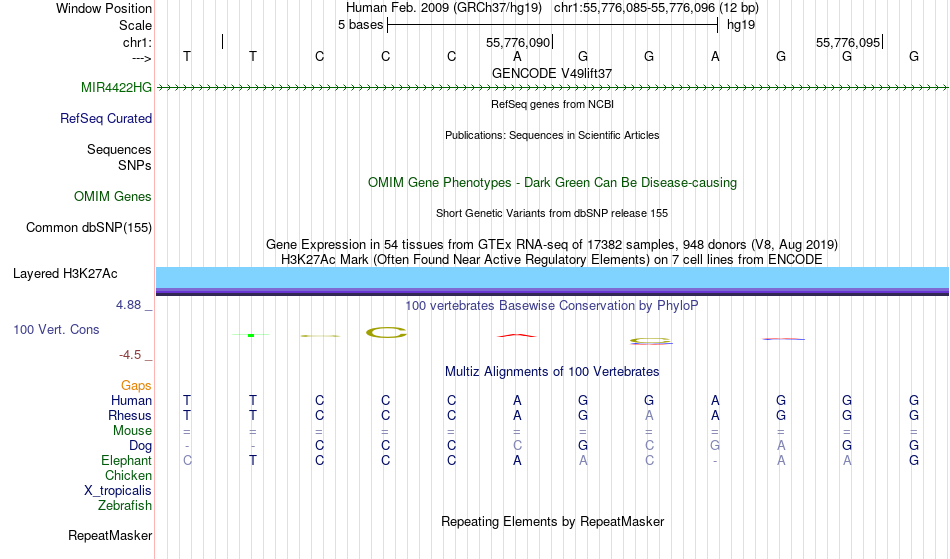Click the Window Position label
The width and height of the screenshot is (950, 559).
click(104, 8)
